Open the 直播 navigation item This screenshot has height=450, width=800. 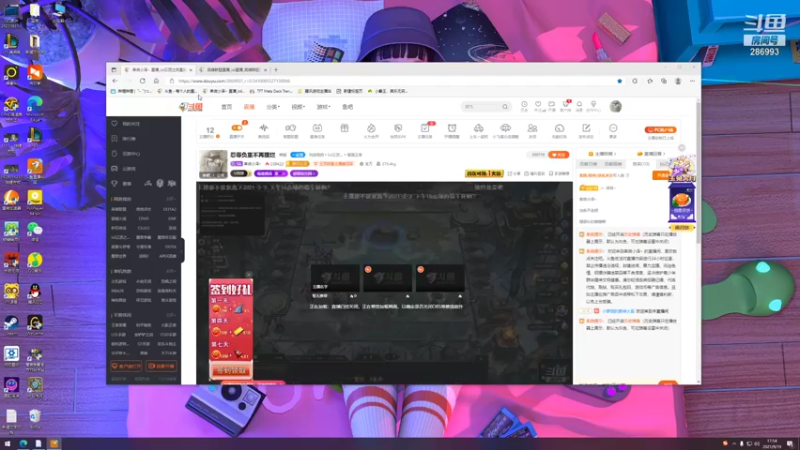249,107
